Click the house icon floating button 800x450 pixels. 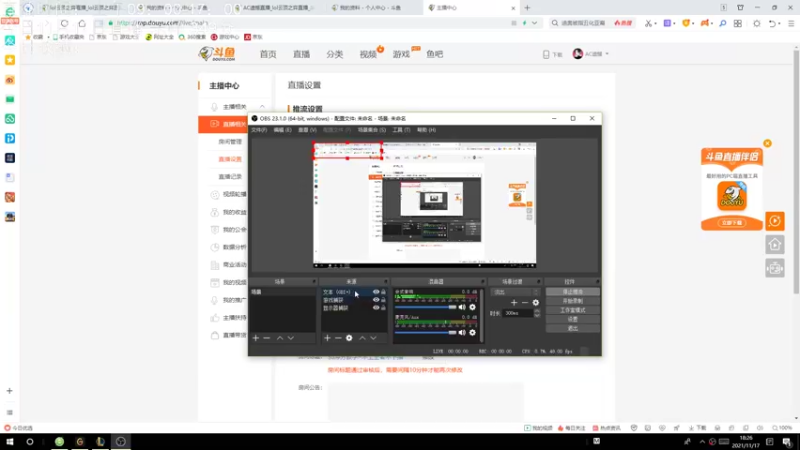pyautogui.click(x=775, y=245)
